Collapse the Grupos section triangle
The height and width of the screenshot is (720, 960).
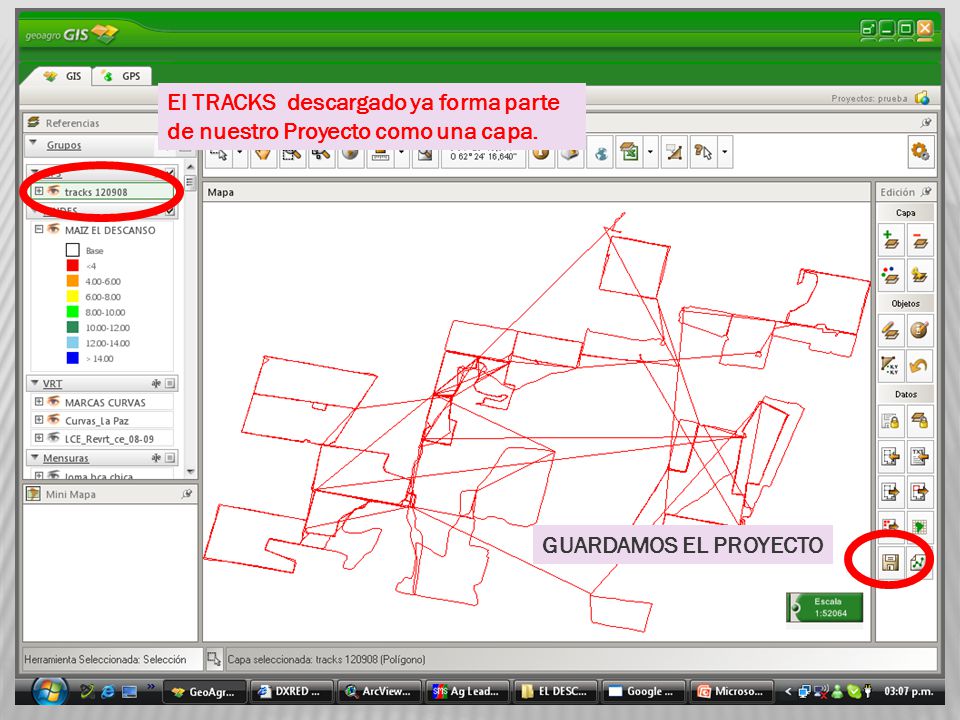(34, 144)
